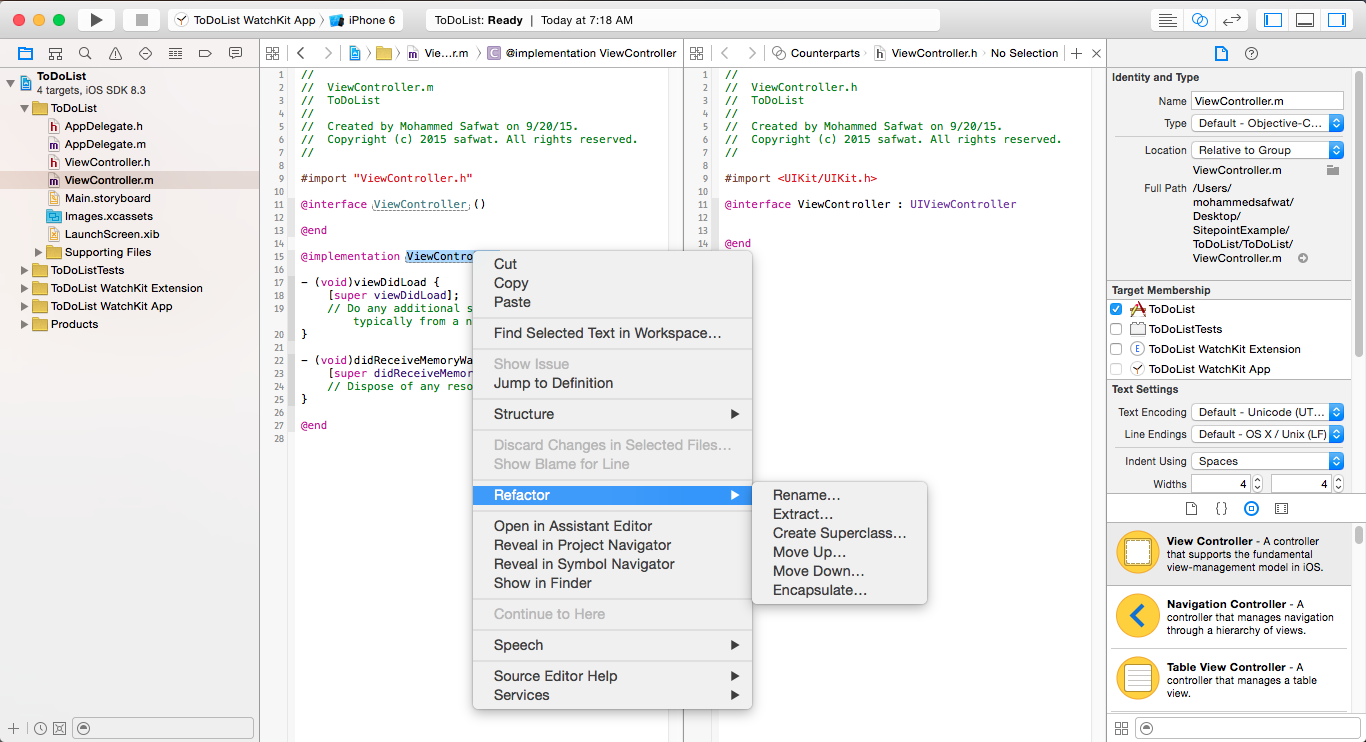The height and width of the screenshot is (742, 1366).
Task: Run the project with the Play button
Action: 96,20
